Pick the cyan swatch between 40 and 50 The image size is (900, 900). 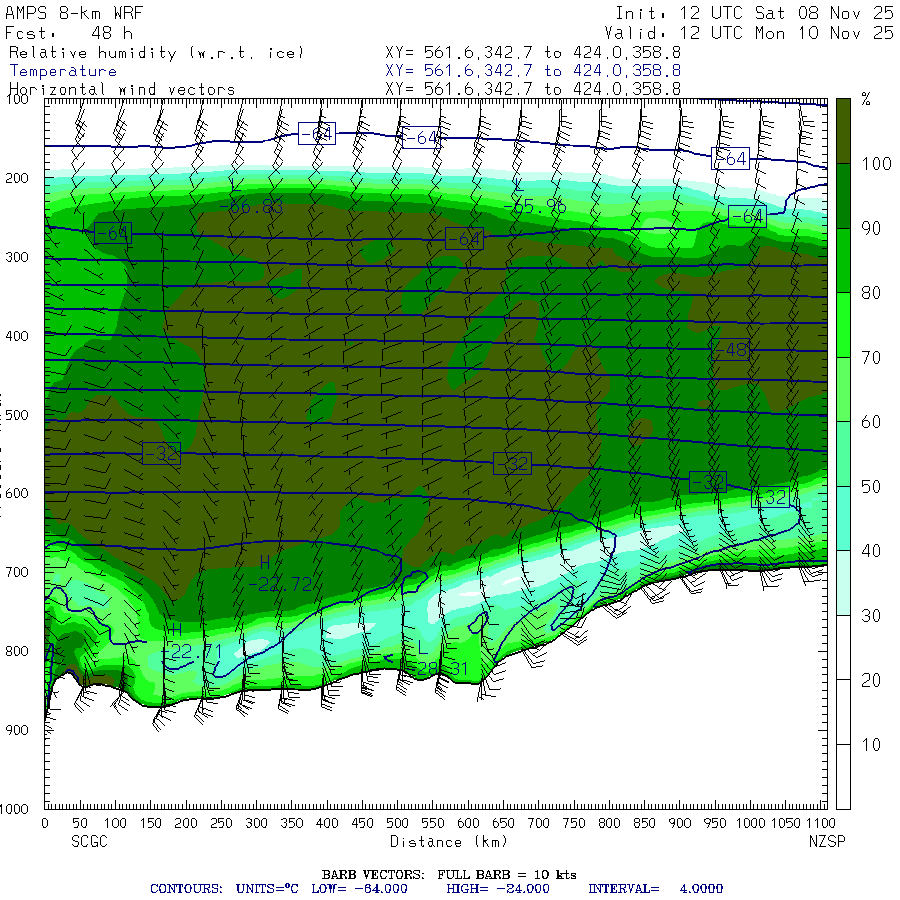click(843, 519)
